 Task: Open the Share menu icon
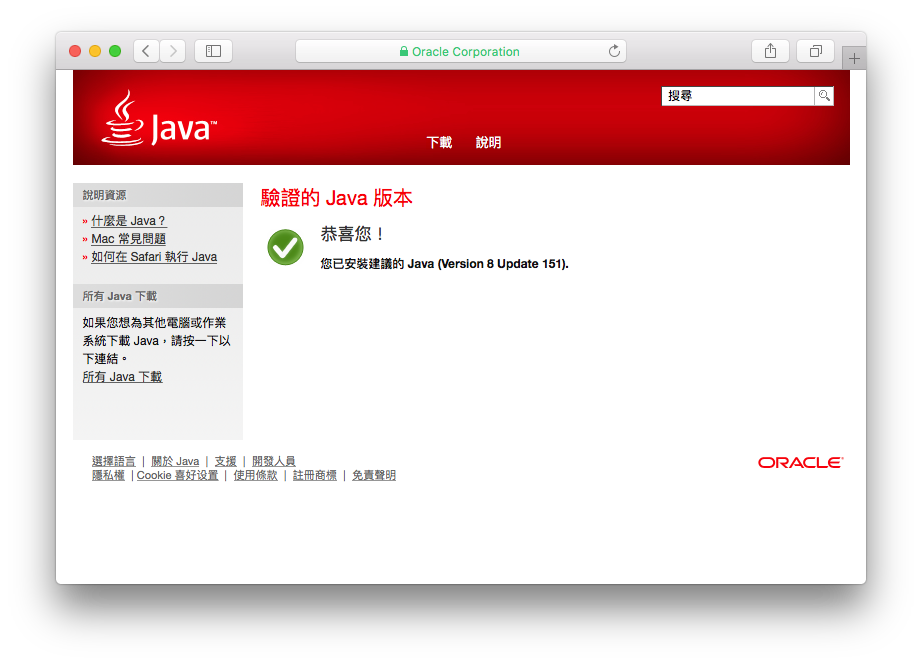tap(770, 51)
